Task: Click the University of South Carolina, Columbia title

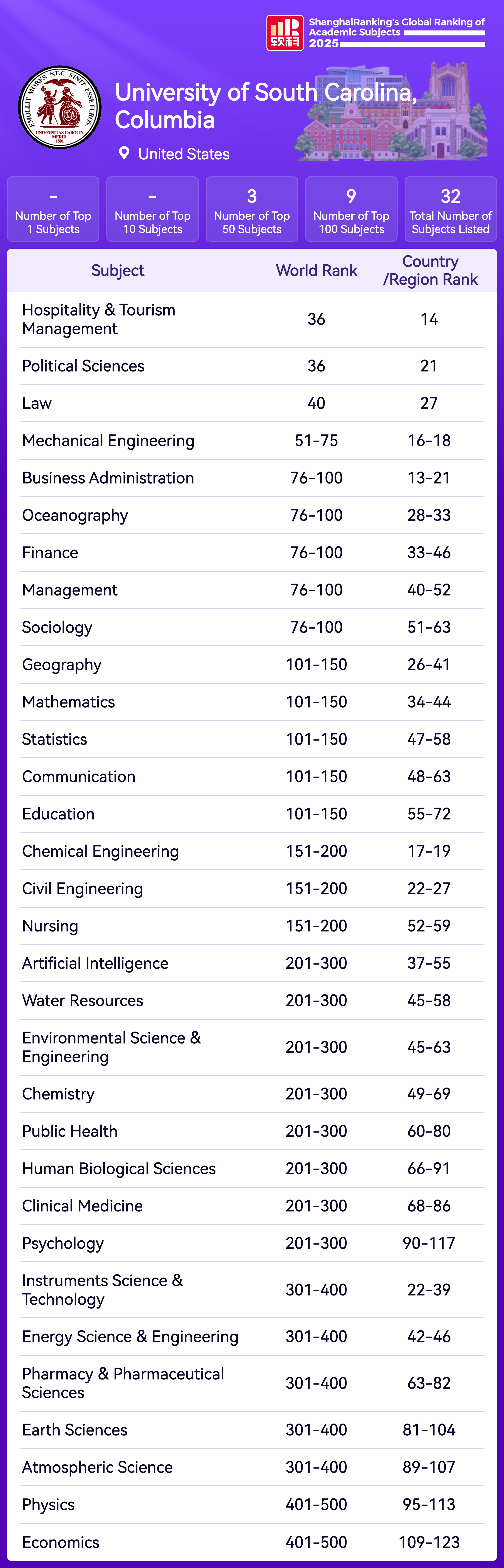Action: (266, 106)
